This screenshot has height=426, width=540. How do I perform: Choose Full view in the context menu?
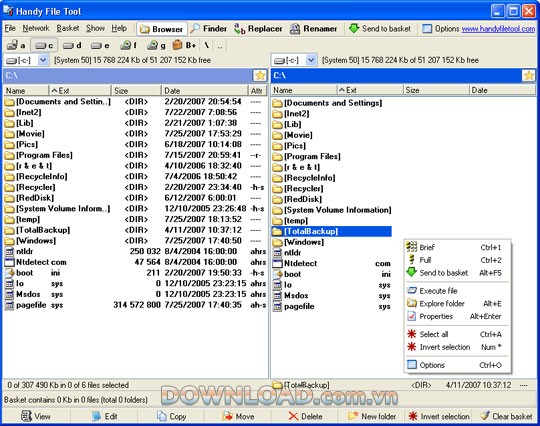point(457,260)
